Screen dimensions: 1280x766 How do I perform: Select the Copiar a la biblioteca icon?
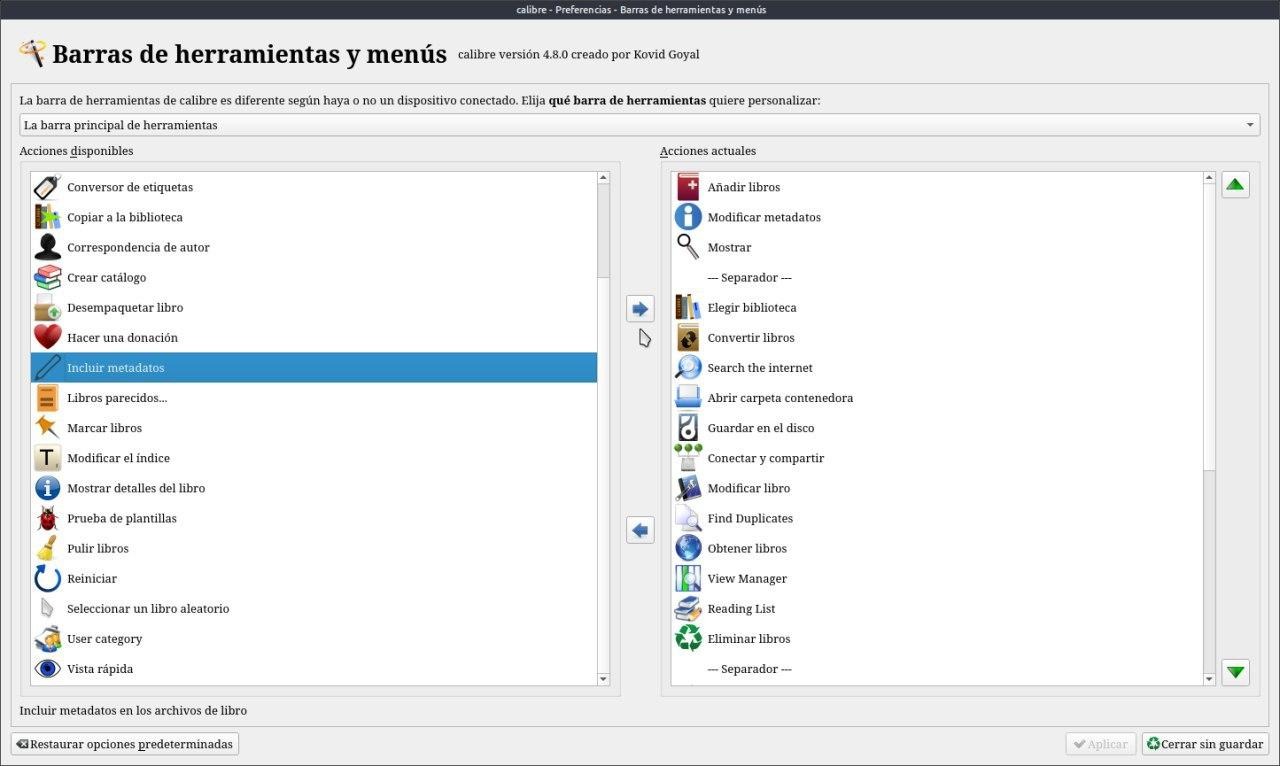point(47,217)
